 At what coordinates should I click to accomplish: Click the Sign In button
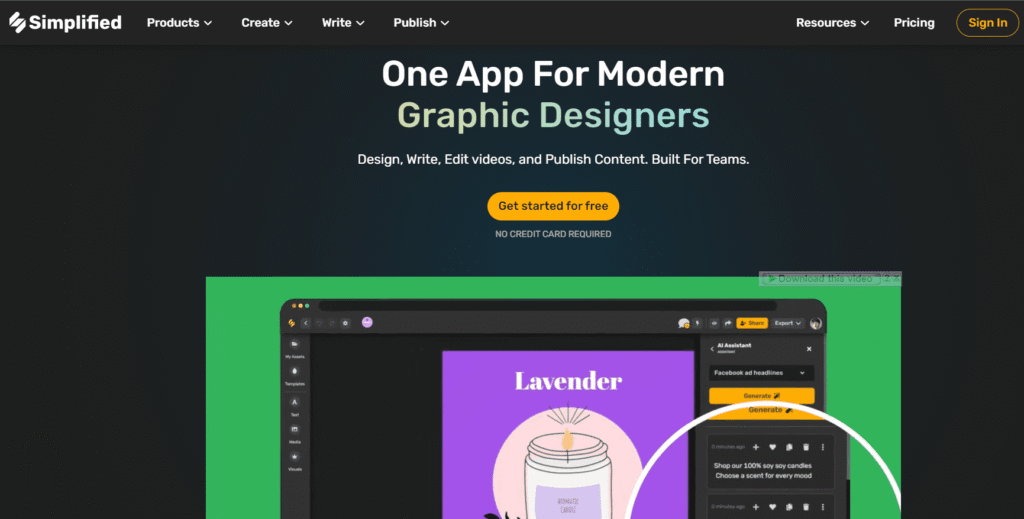(x=987, y=22)
